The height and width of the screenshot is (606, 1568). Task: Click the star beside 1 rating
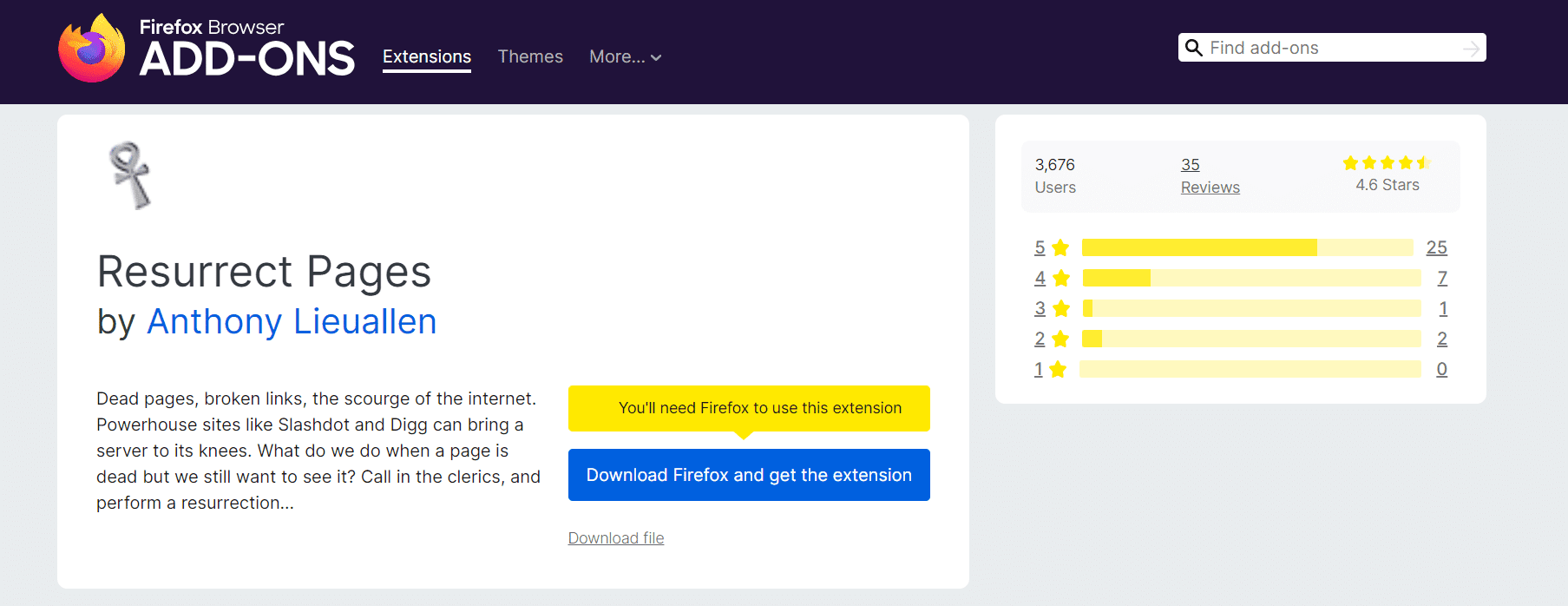pos(1058,370)
